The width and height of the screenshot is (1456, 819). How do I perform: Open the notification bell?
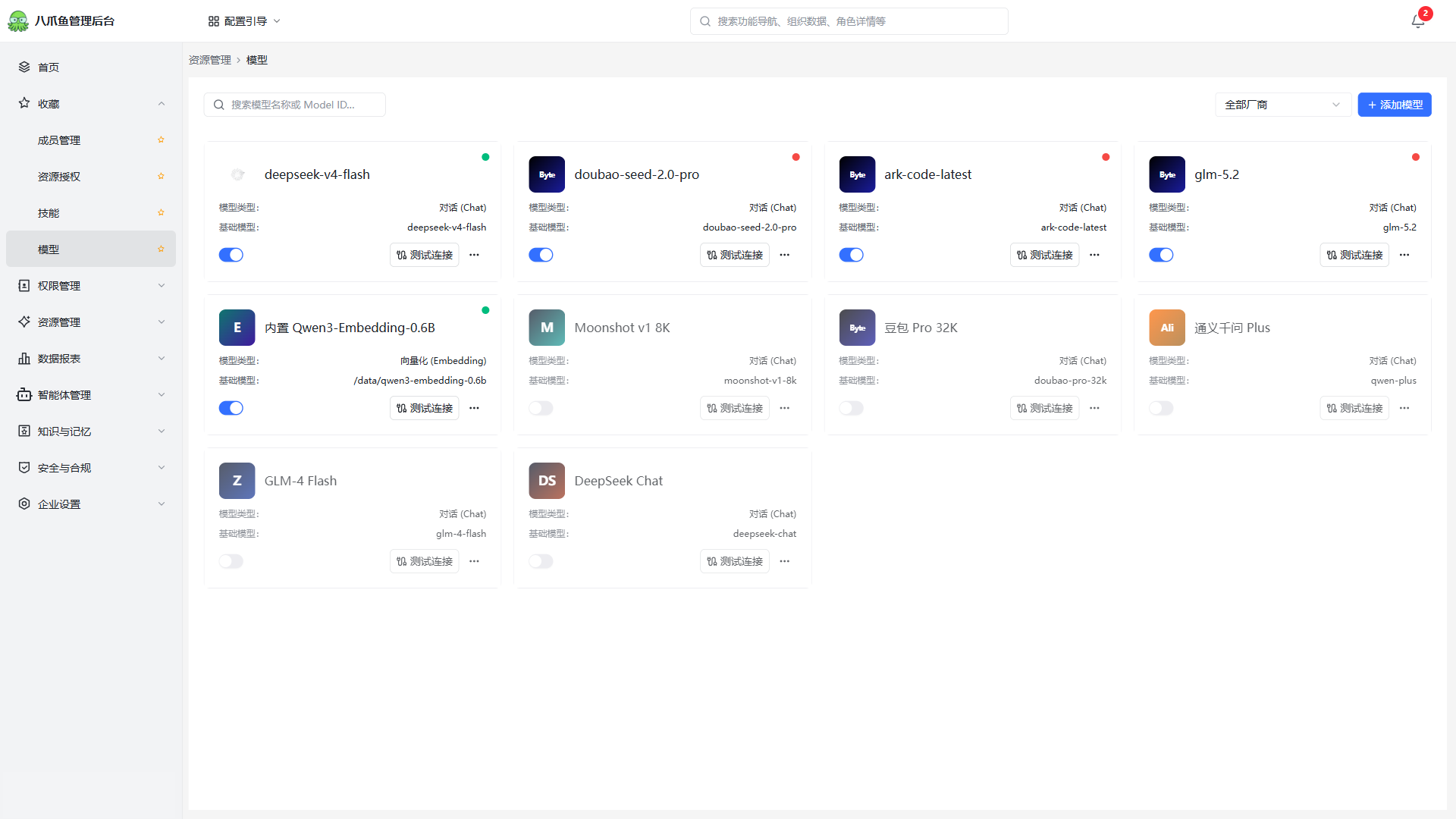(1417, 21)
